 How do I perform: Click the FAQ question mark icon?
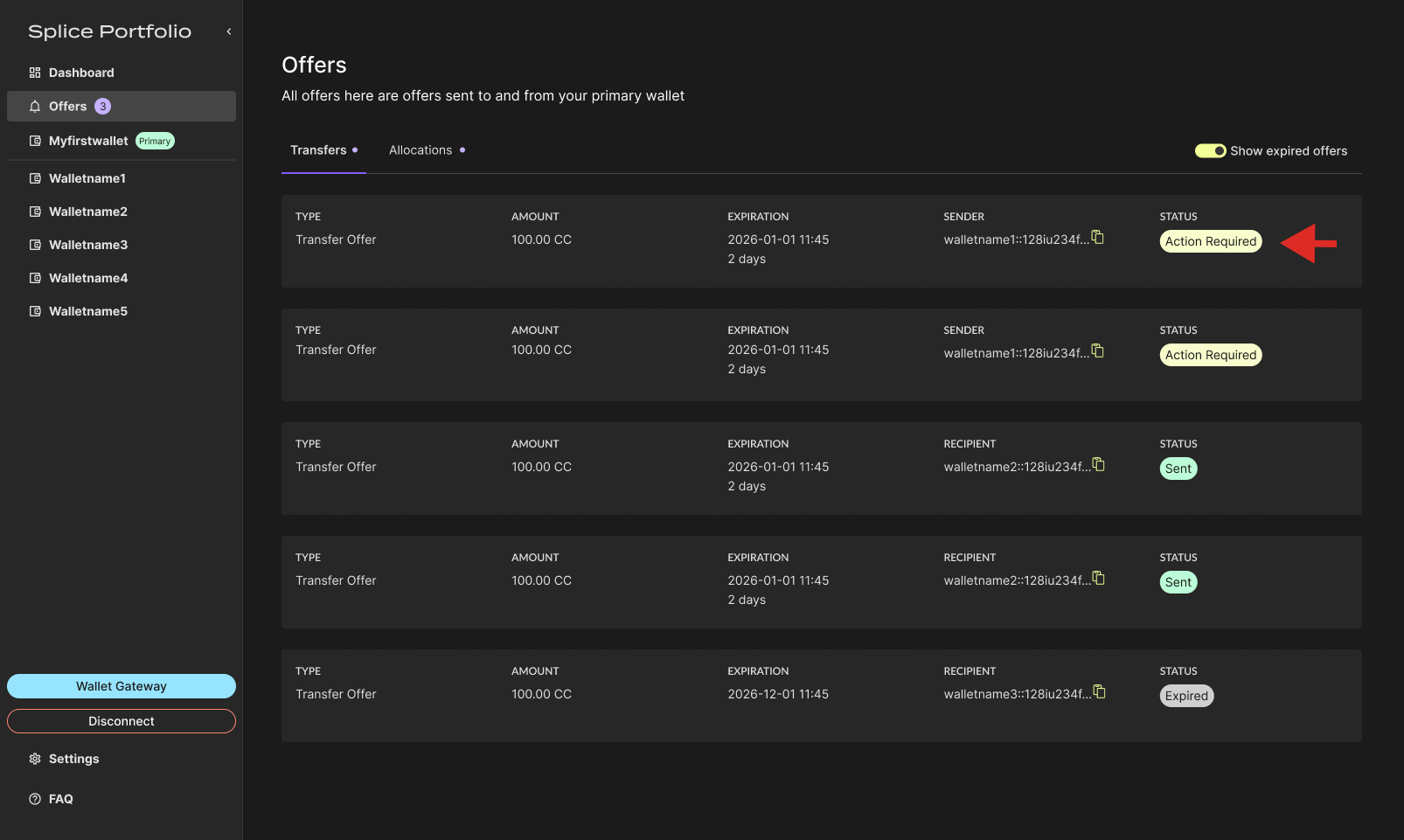(35, 799)
